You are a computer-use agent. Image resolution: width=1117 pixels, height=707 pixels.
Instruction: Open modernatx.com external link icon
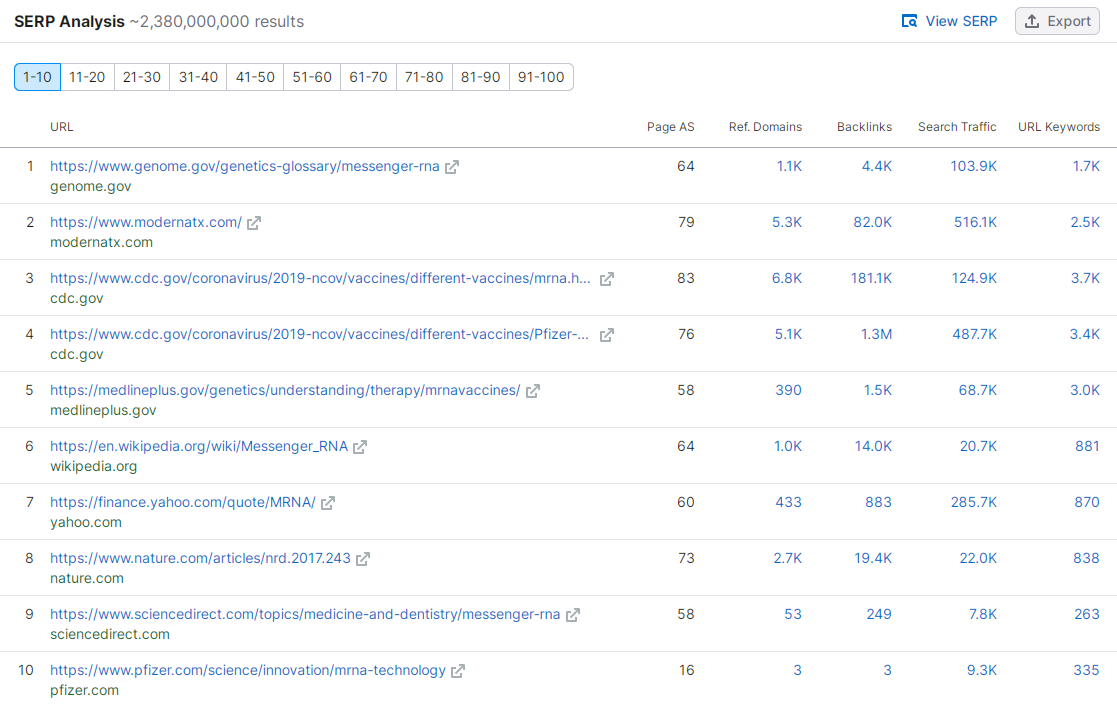coord(254,223)
